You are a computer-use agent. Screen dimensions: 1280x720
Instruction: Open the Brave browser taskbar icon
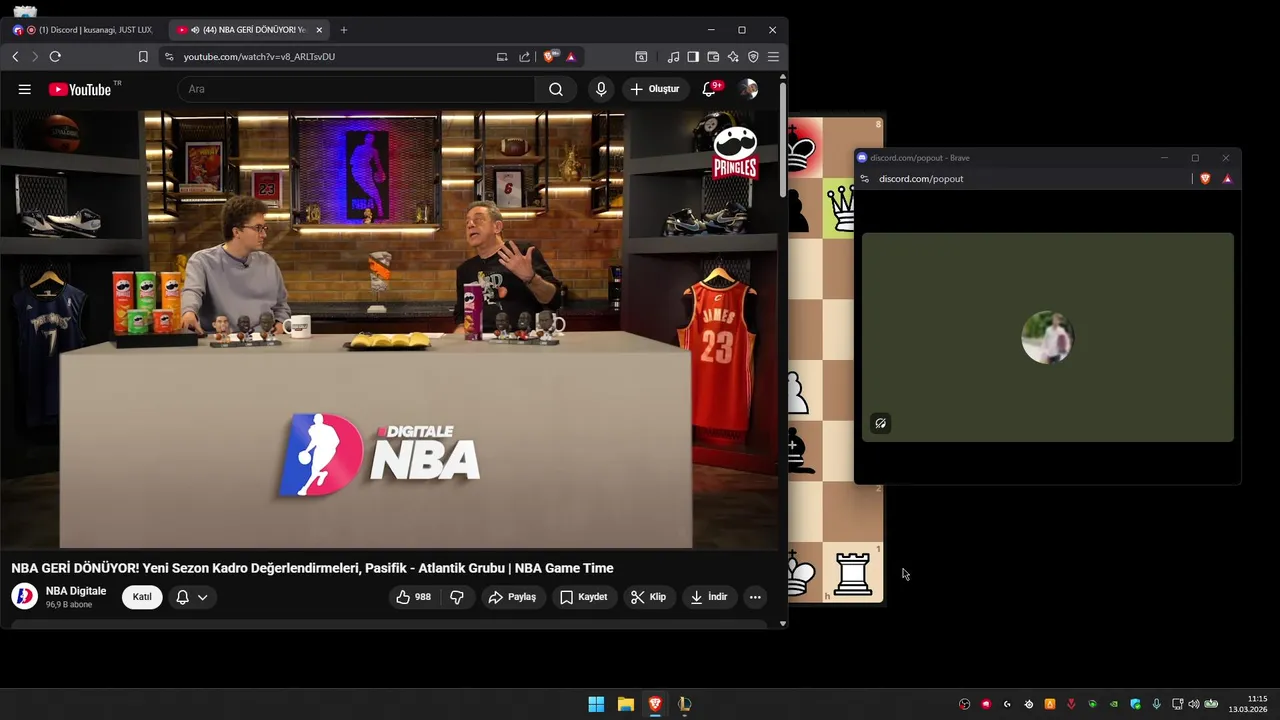tap(655, 704)
